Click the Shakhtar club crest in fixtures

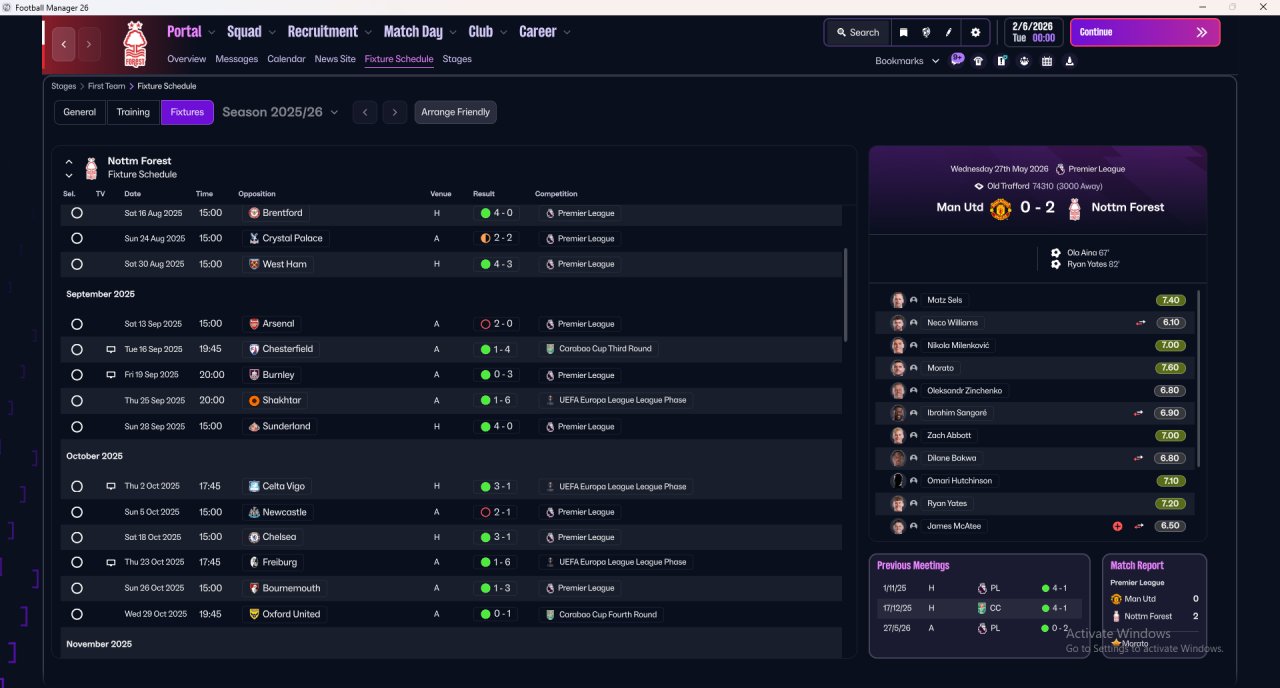click(x=254, y=400)
